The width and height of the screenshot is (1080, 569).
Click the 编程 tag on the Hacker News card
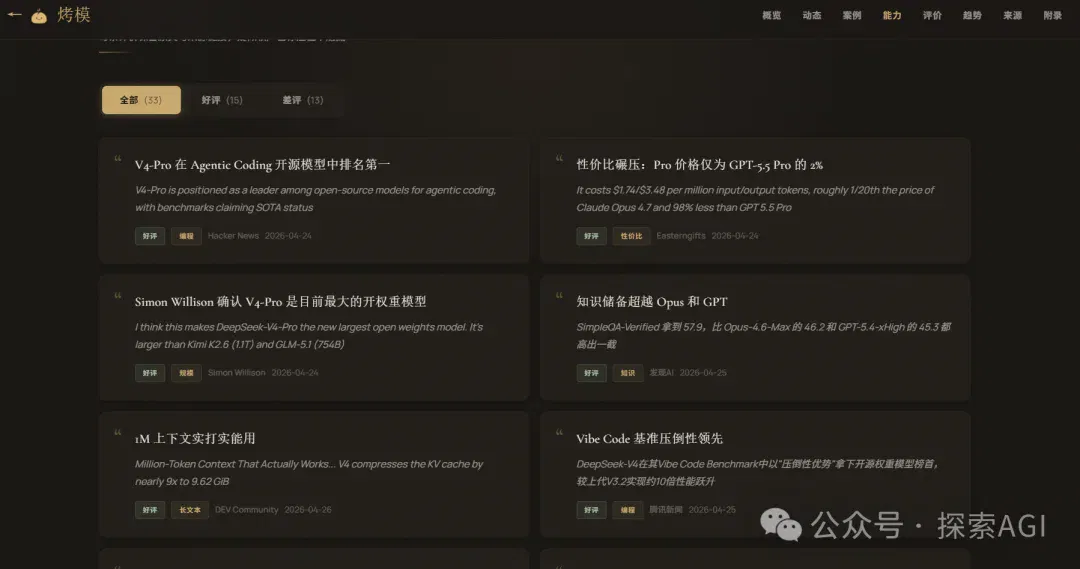[x=186, y=236]
